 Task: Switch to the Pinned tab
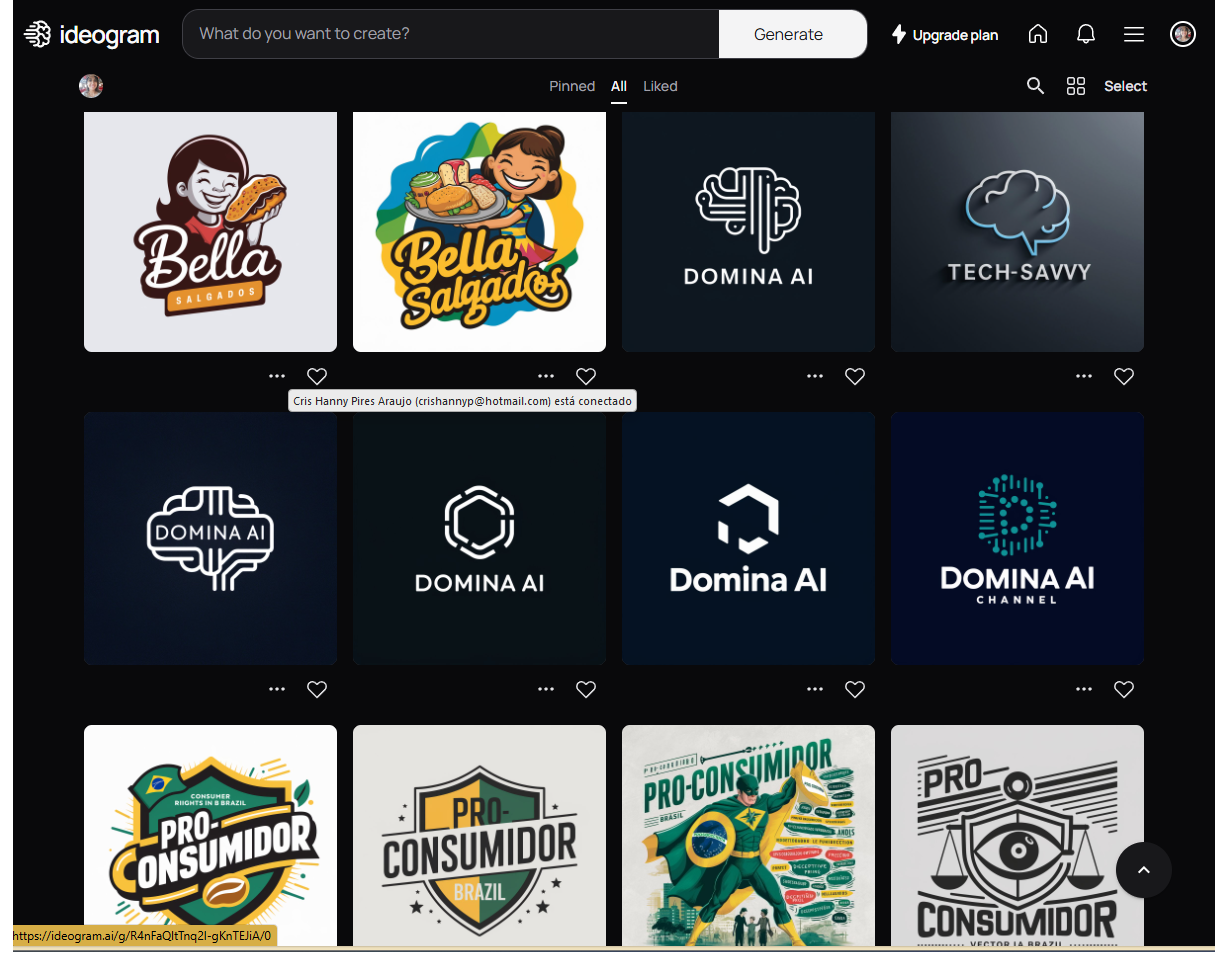coord(572,86)
